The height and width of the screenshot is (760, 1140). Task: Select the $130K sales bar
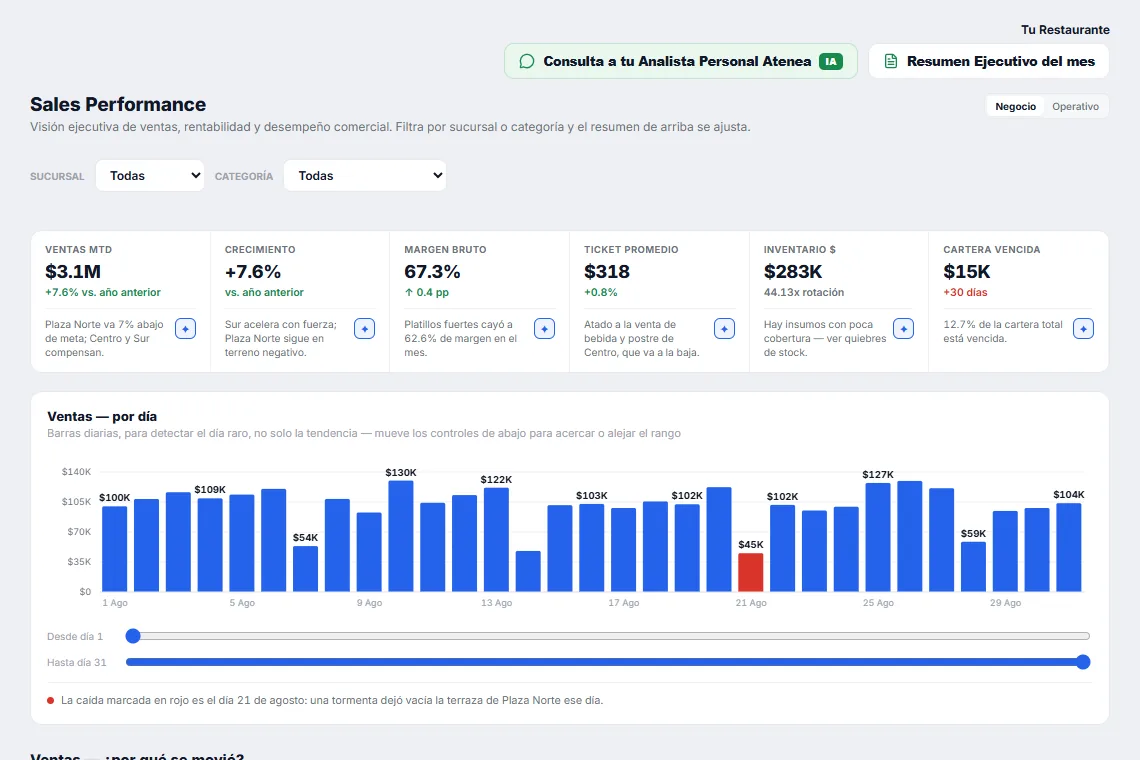tap(401, 536)
